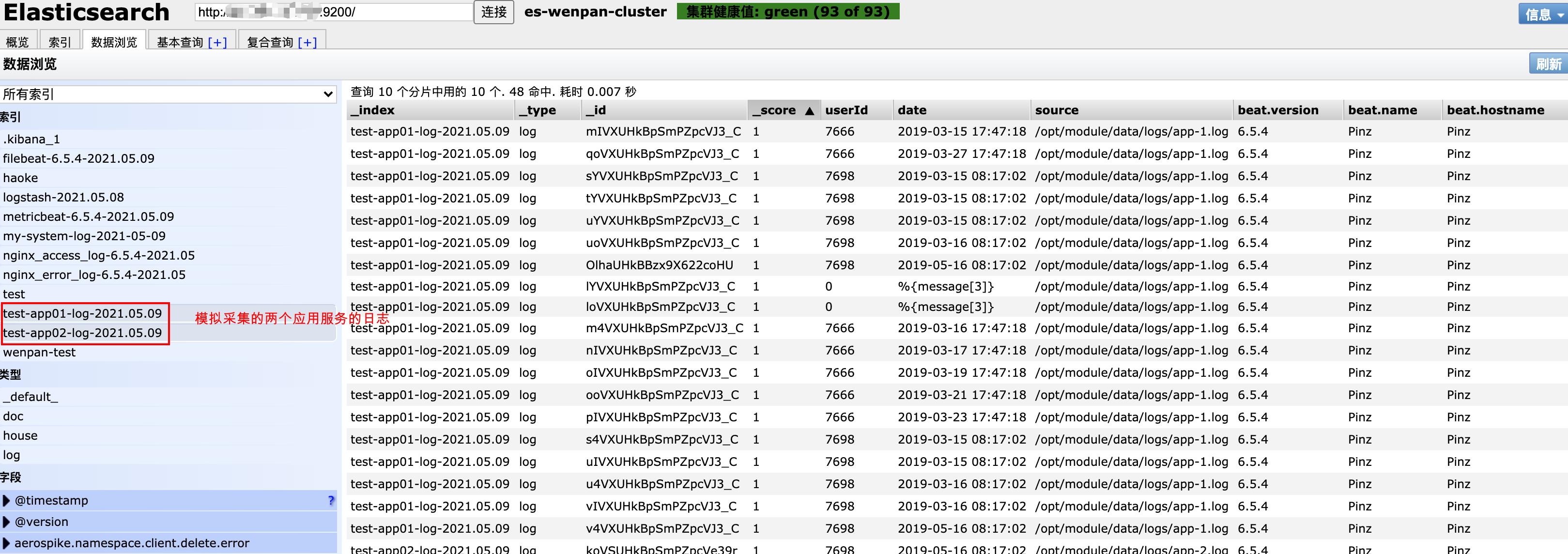Image resolution: width=1568 pixels, height=554 pixels.
Task: Open the 信息 dropdown menu
Action: pos(1543,14)
